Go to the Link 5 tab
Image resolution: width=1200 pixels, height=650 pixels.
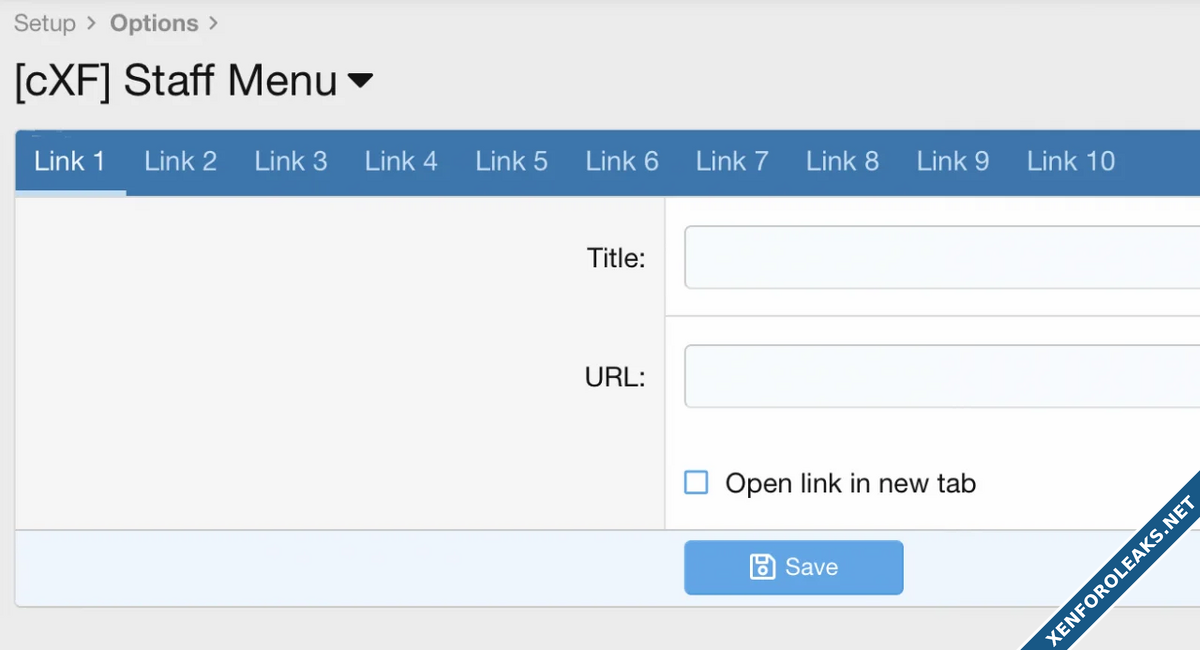[511, 161]
